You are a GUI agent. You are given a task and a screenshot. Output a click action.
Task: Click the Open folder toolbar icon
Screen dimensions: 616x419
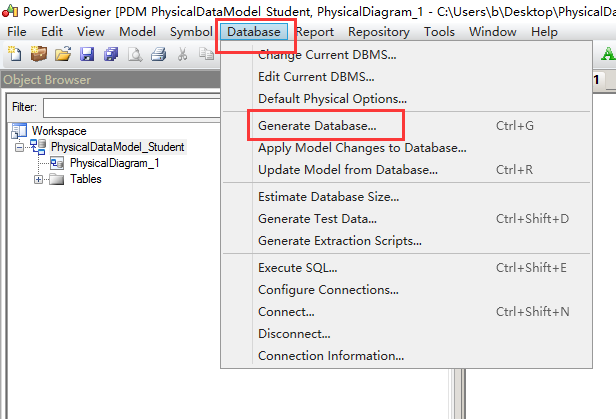click(x=63, y=54)
